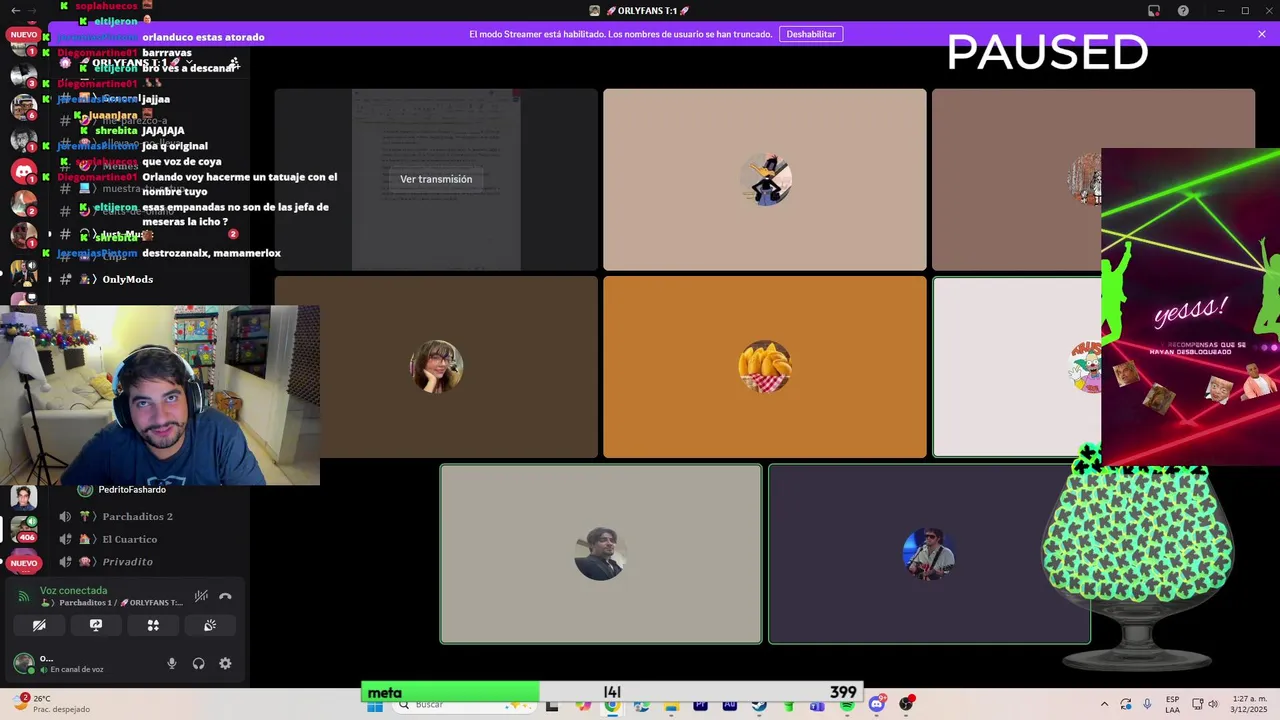1280x720 pixels.
Task: Select the participant tile with fries avatar
Action: [x=765, y=367]
